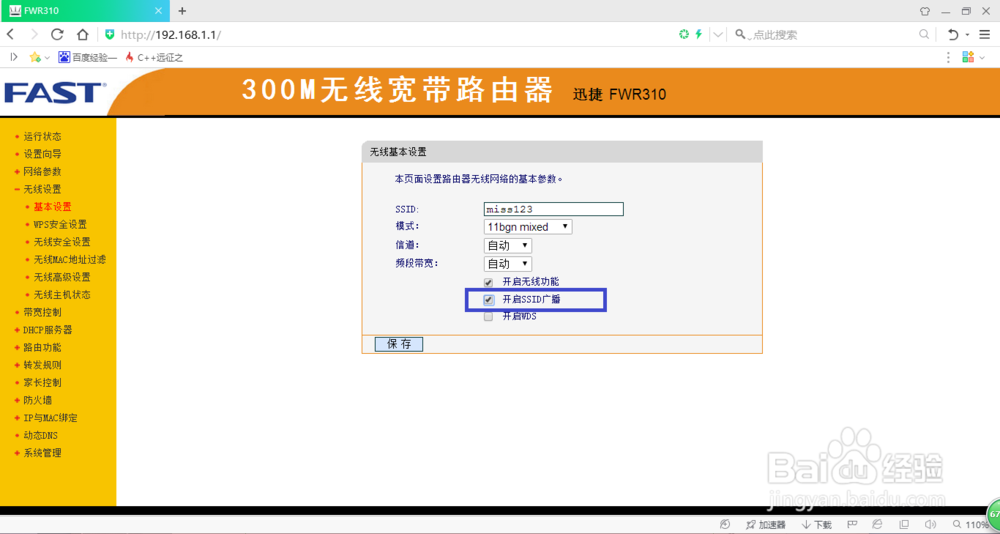Enable the 开启WDS checkbox
Viewport: 1000px width, 534px height.
489,316
